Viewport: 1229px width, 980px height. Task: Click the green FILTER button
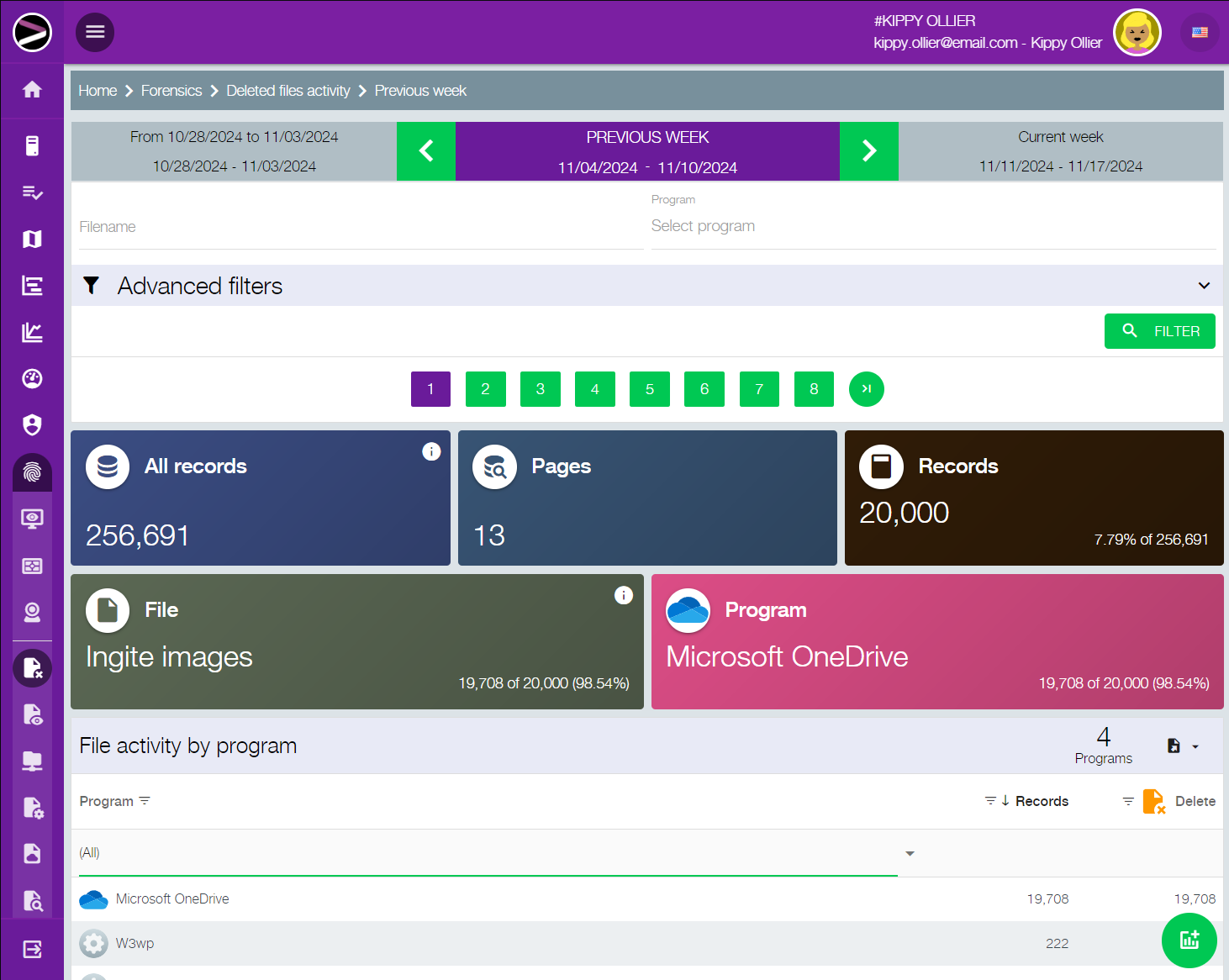pos(1159,331)
